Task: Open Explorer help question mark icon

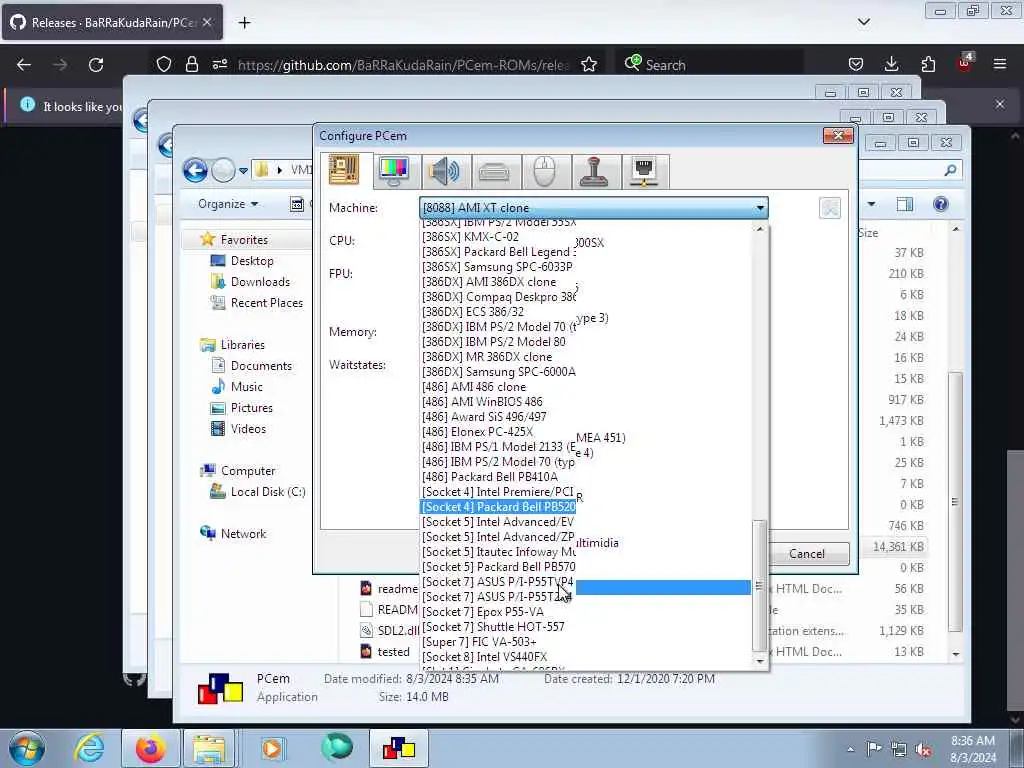Action: point(940,204)
